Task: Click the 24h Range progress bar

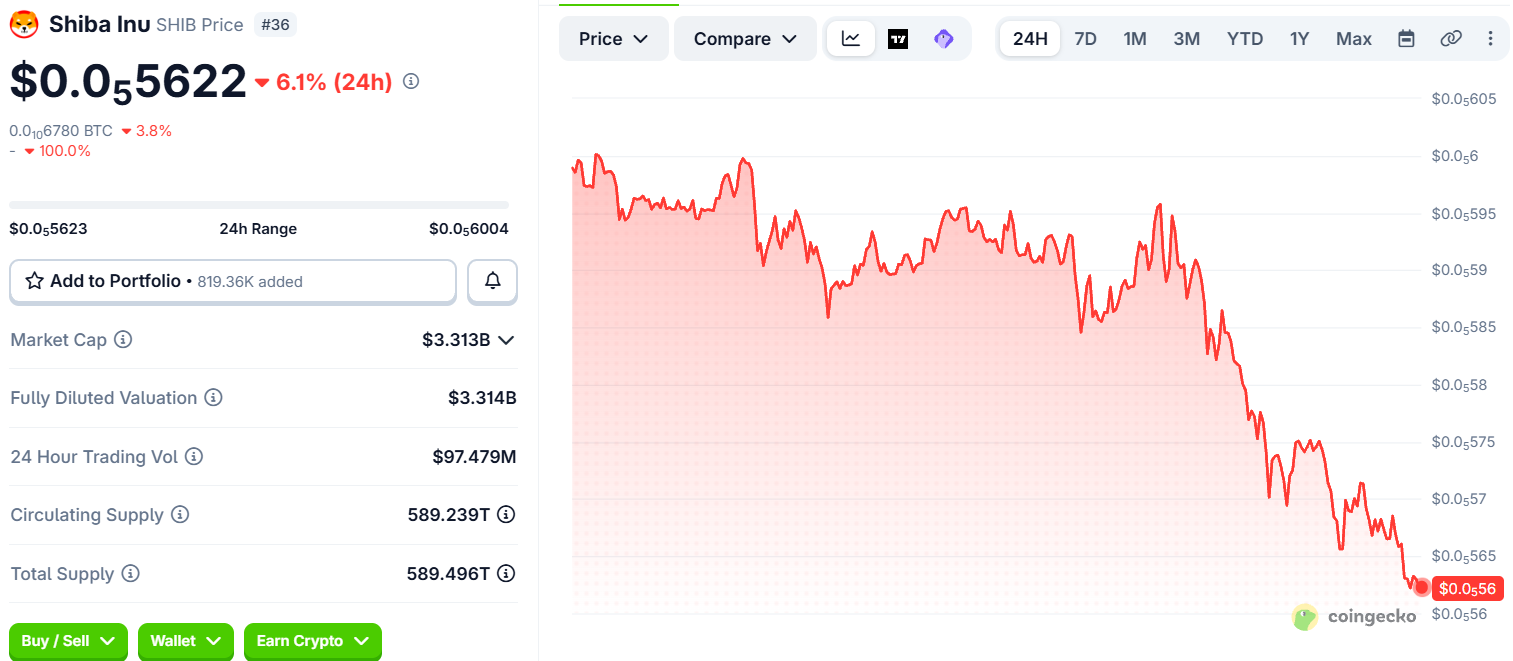Action: pyautogui.click(x=259, y=205)
